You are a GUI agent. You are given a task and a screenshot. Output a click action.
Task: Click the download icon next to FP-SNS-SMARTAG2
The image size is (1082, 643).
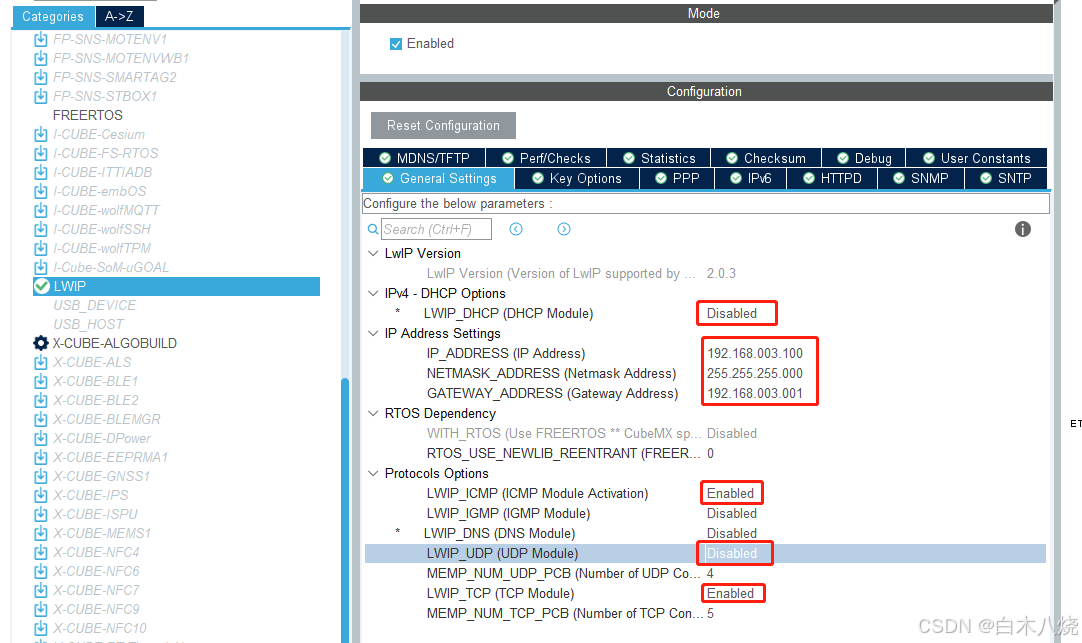[40, 77]
